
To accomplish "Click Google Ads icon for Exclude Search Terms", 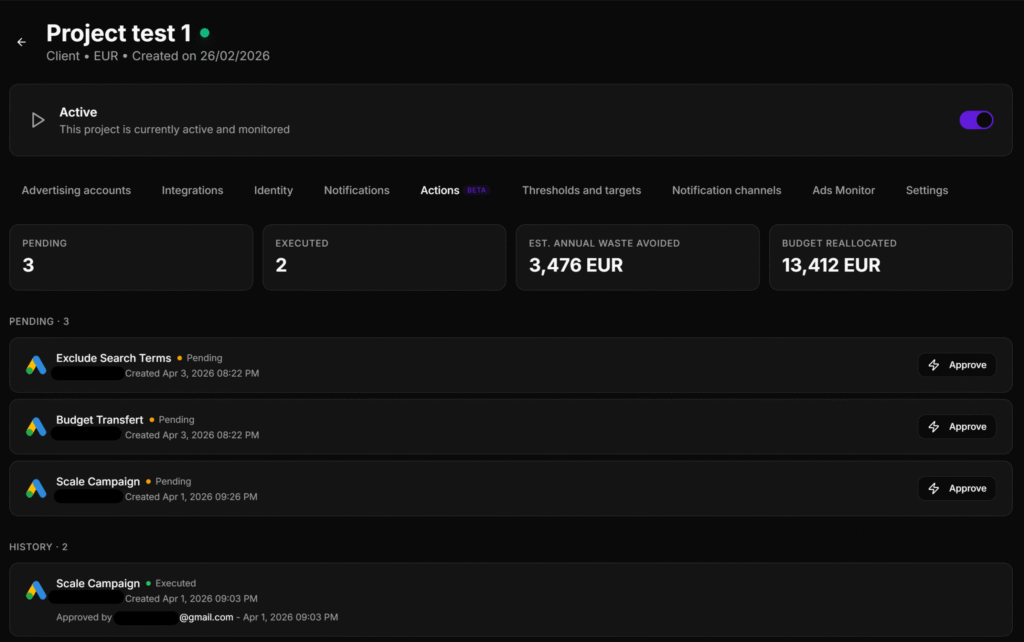I will click(36, 365).
